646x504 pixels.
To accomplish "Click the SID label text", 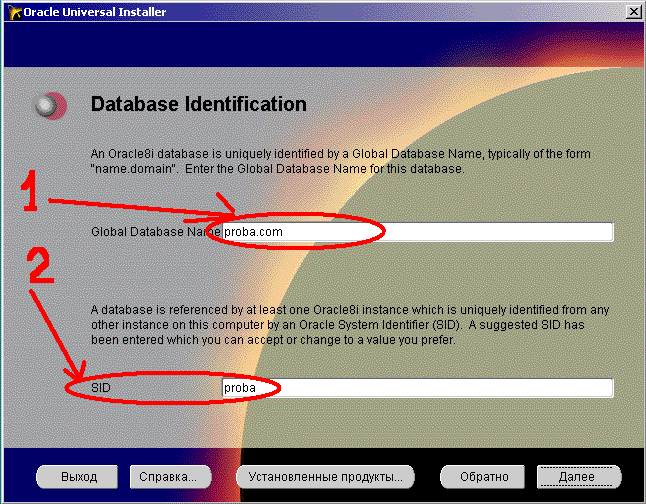I will [x=100, y=388].
